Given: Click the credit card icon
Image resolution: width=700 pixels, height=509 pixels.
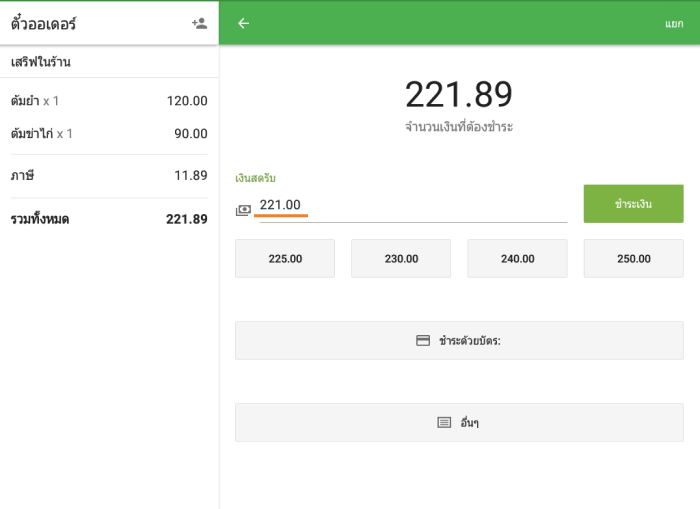Looking at the screenshot, I should pos(423,340).
